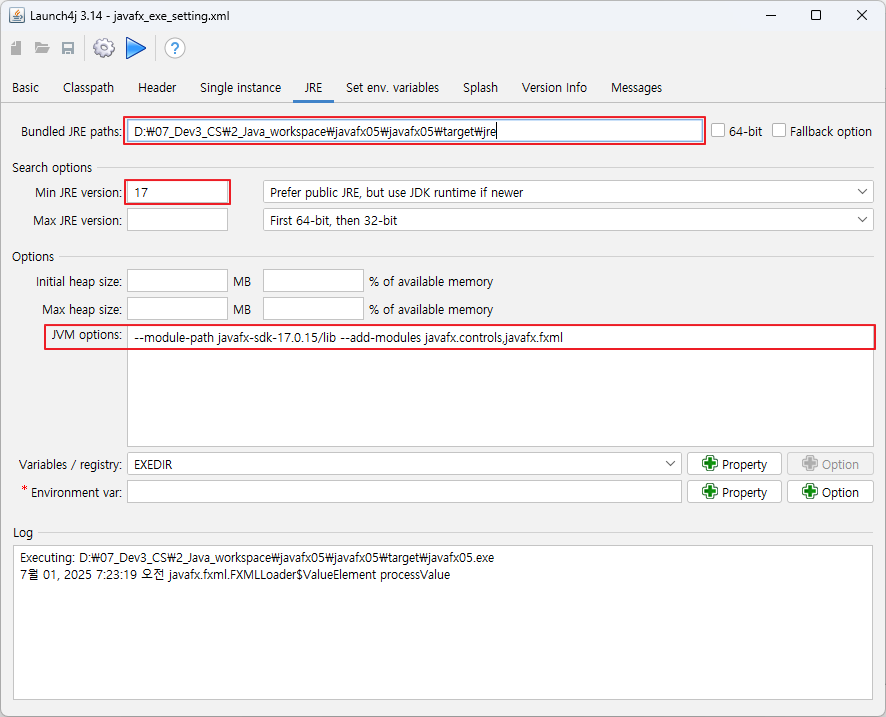The image size is (886, 717).
Task: Build the wrapper using the gear icon
Action: [x=104, y=48]
